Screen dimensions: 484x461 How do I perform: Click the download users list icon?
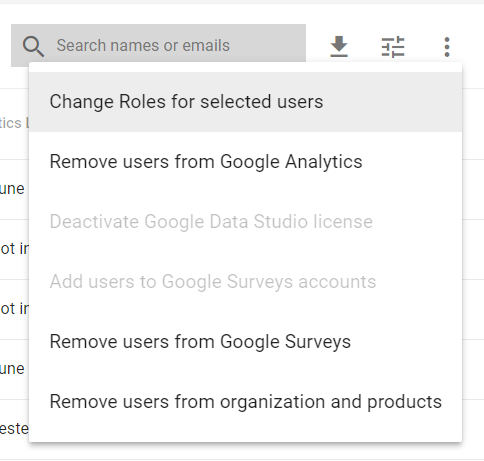(x=339, y=46)
